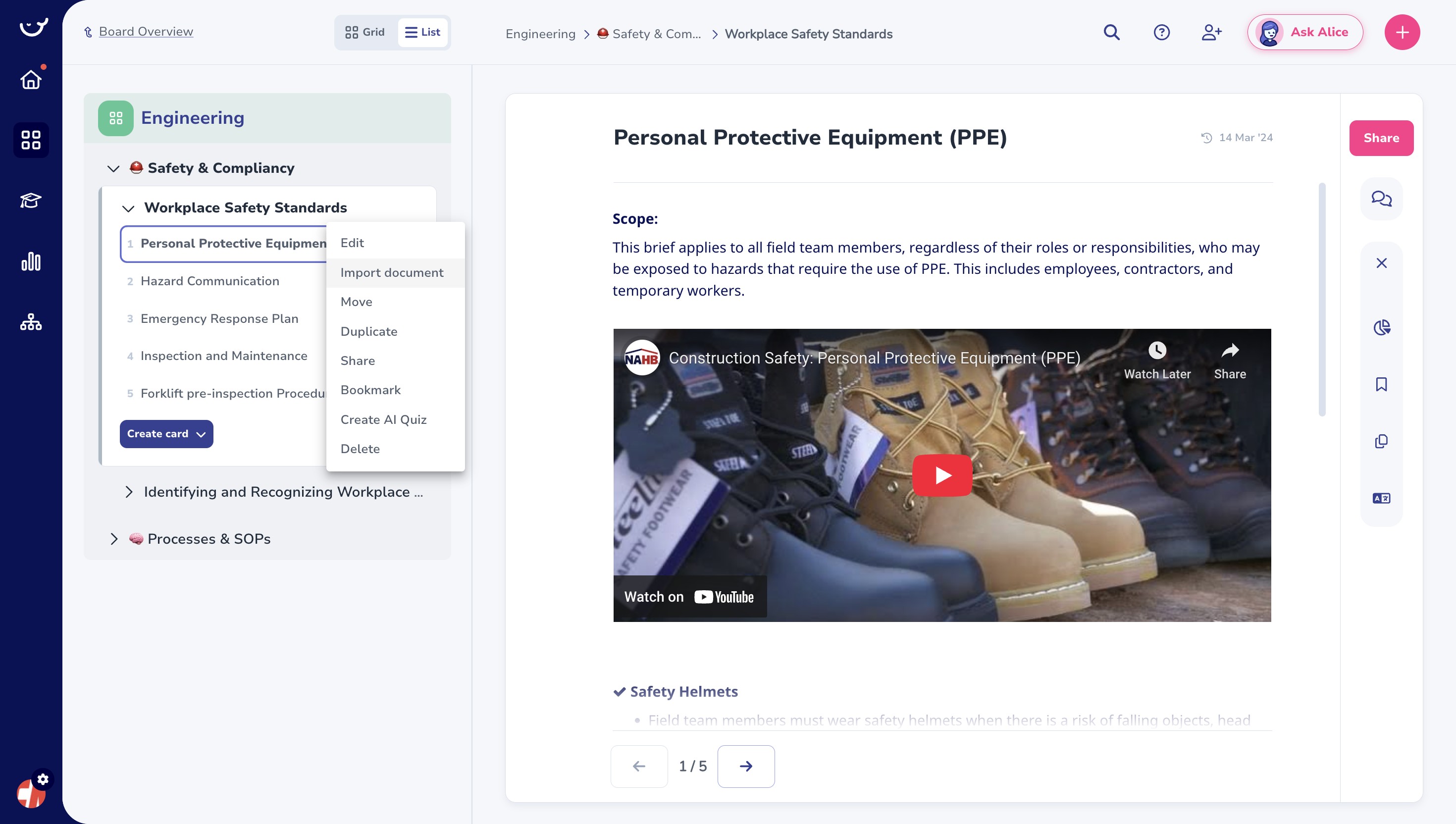Click Watch on YouTube badge
Image resolution: width=1456 pixels, height=824 pixels.
[689, 597]
